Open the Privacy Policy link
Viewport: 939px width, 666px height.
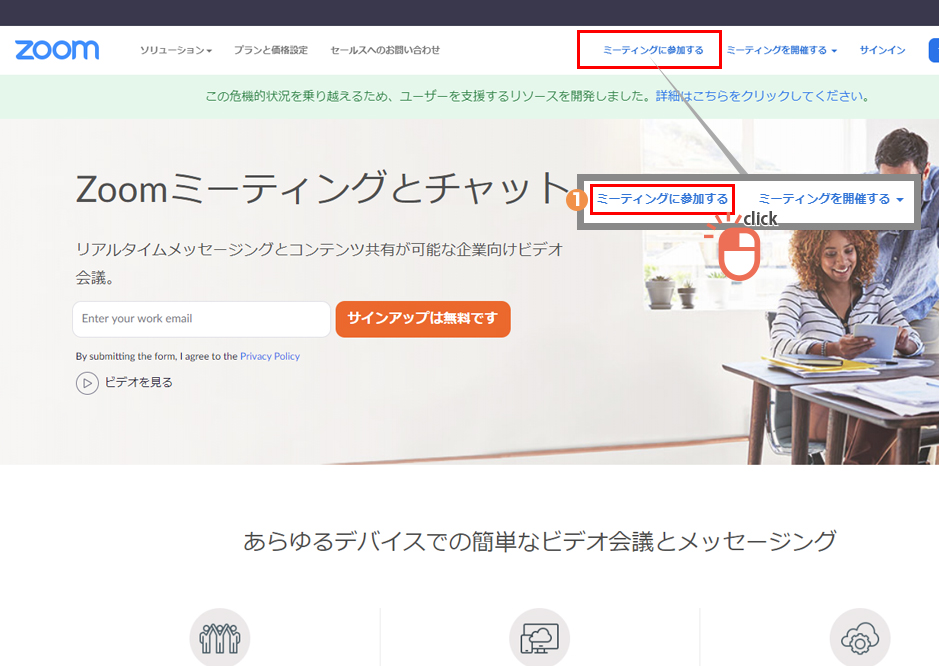[x=270, y=356]
